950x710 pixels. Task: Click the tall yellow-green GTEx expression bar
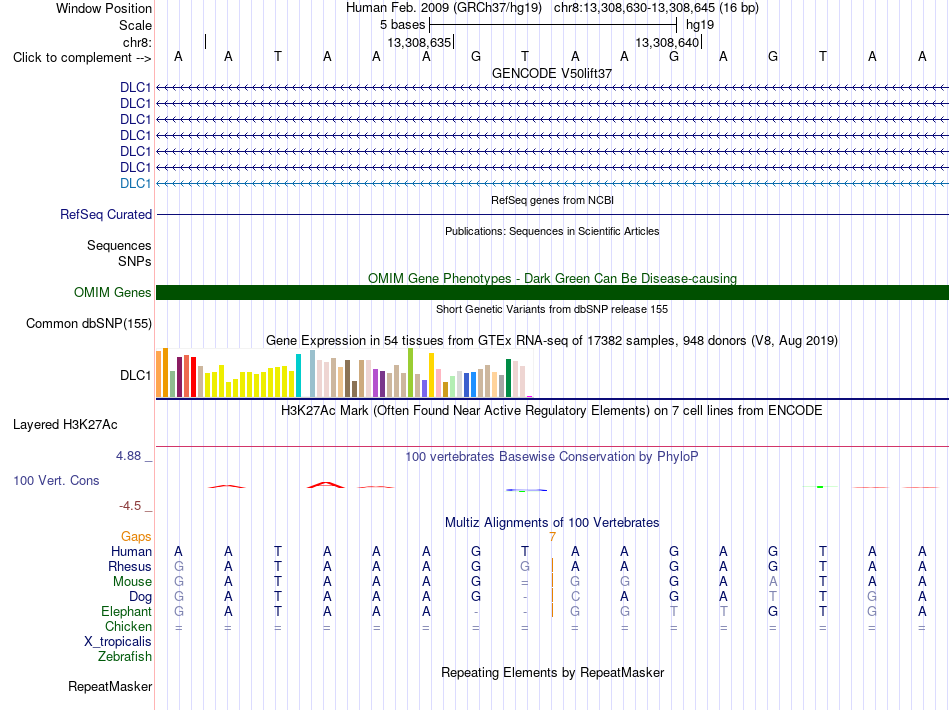click(x=411, y=373)
